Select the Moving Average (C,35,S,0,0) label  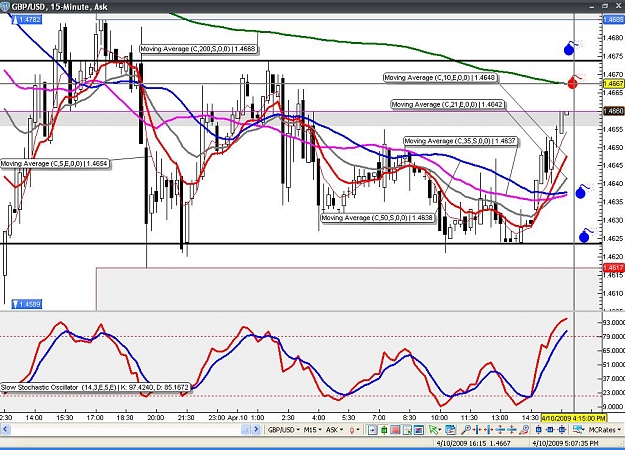pos(461,141)
